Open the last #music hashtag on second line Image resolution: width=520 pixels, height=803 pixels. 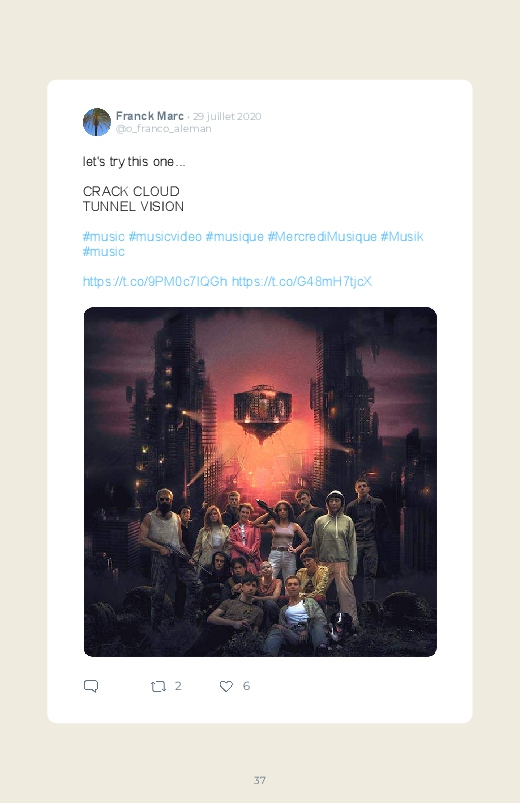click(x=103, y=251)
